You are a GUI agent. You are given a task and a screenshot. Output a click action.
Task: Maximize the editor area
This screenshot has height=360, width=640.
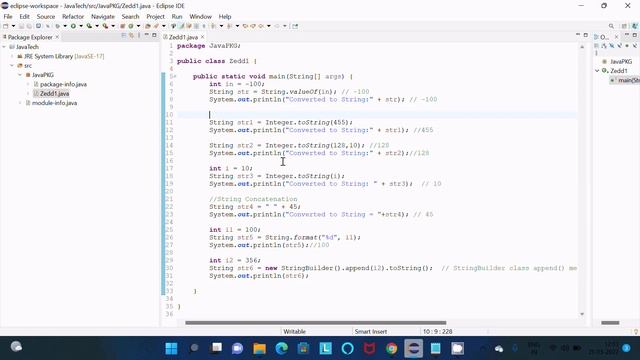[586, 36]
